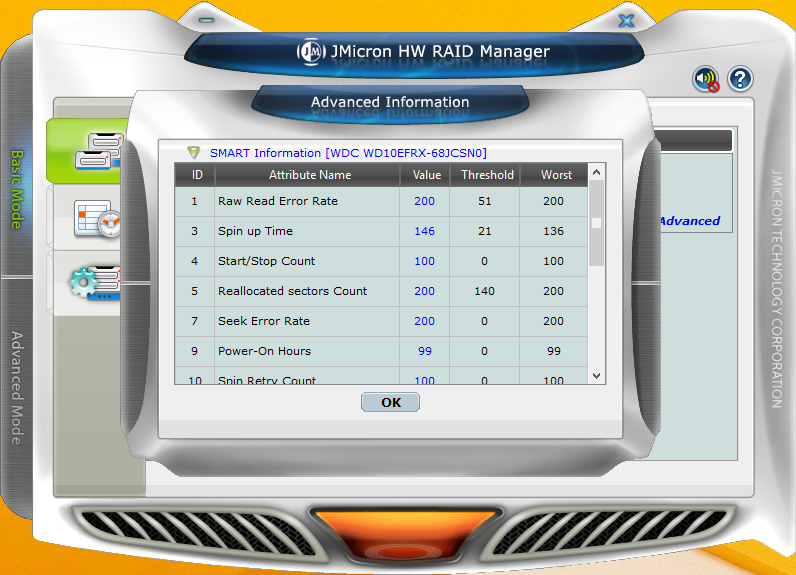The image size is (796, 575).
Task: Collapse the SMART Information green triangle
Action: pos(193,151)
